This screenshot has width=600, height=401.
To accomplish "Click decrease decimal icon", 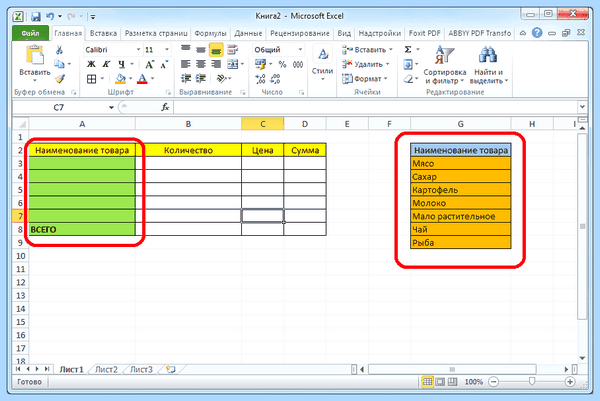I will coord(275,79).
